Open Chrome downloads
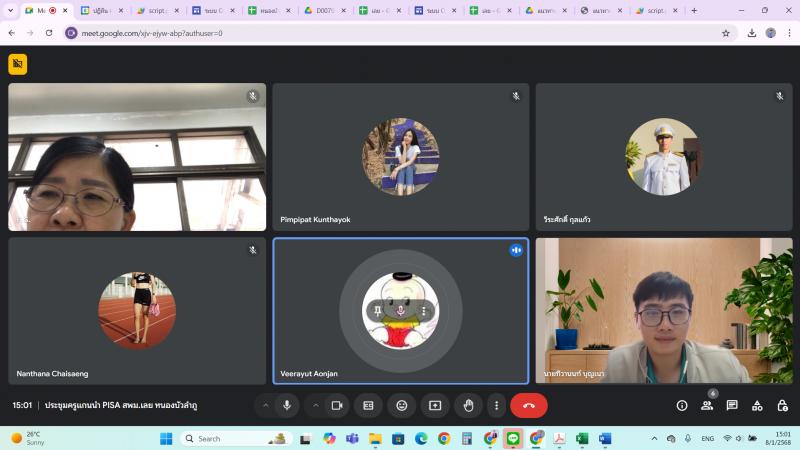The image size is (800, 450). (x=752, y=33)
